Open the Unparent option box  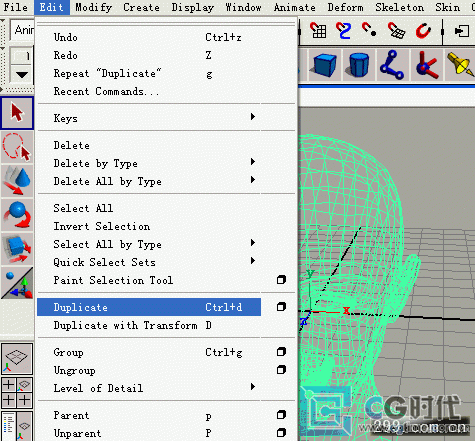281,433
